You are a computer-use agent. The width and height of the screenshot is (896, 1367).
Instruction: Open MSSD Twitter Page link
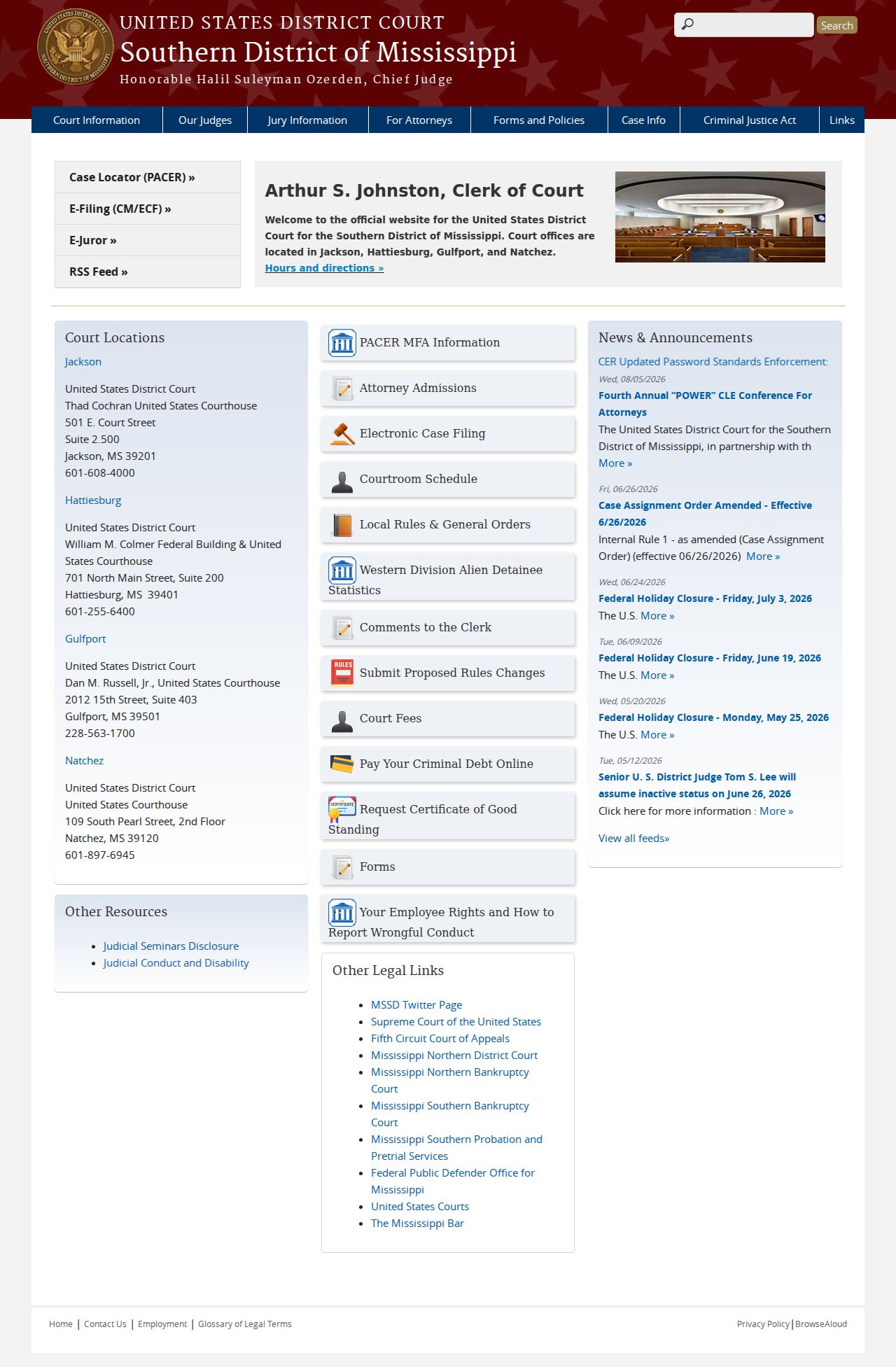click(416, 1004)
